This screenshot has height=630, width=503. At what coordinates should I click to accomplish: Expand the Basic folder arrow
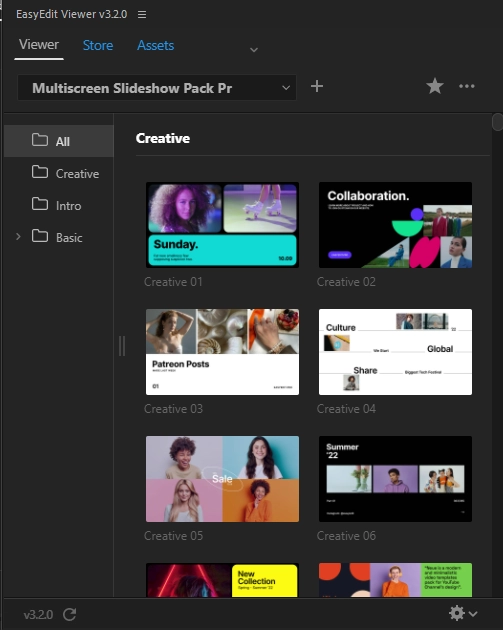[18, 237]
